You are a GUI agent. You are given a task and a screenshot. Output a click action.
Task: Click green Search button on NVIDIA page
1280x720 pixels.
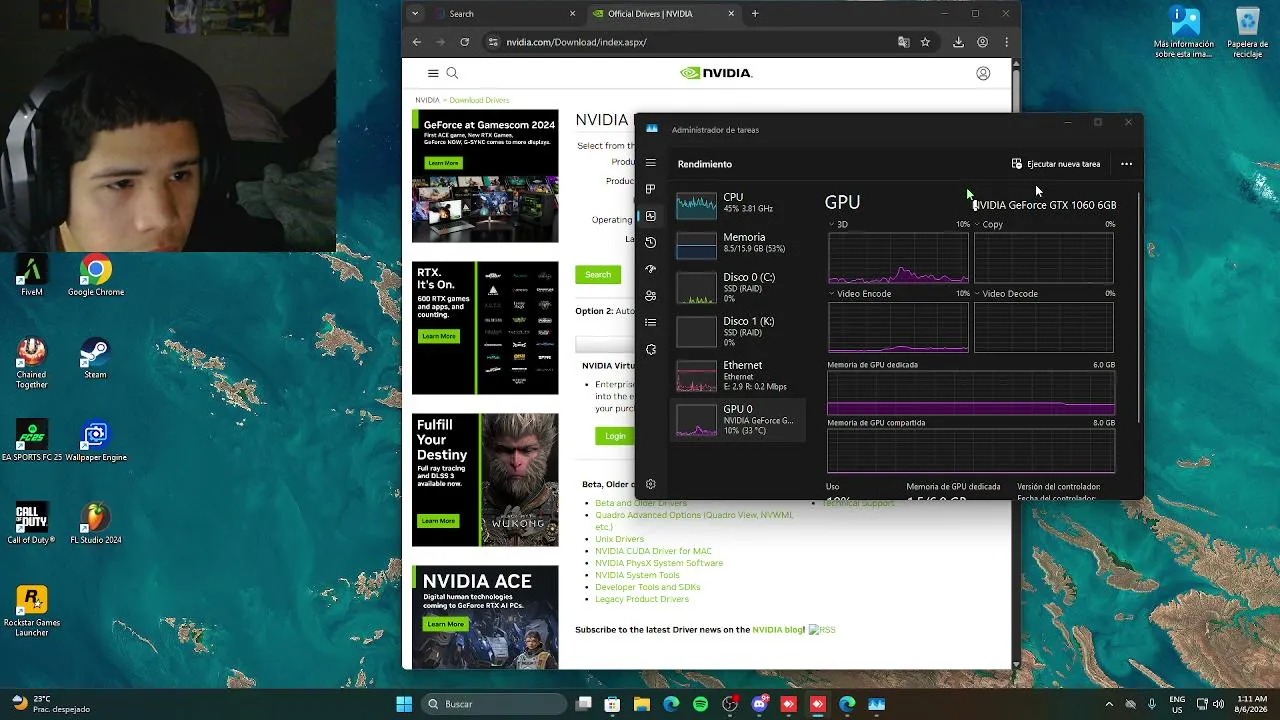coord(598,275)
